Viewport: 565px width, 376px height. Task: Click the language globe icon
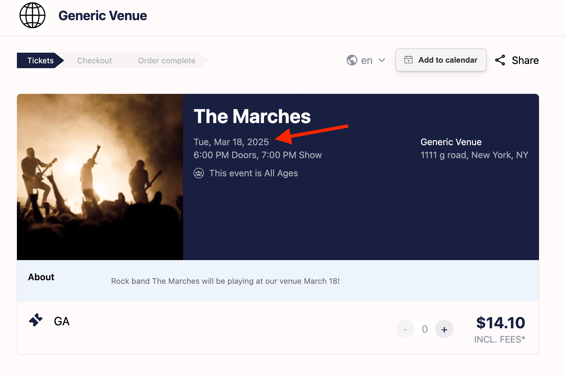pos(352,60)
